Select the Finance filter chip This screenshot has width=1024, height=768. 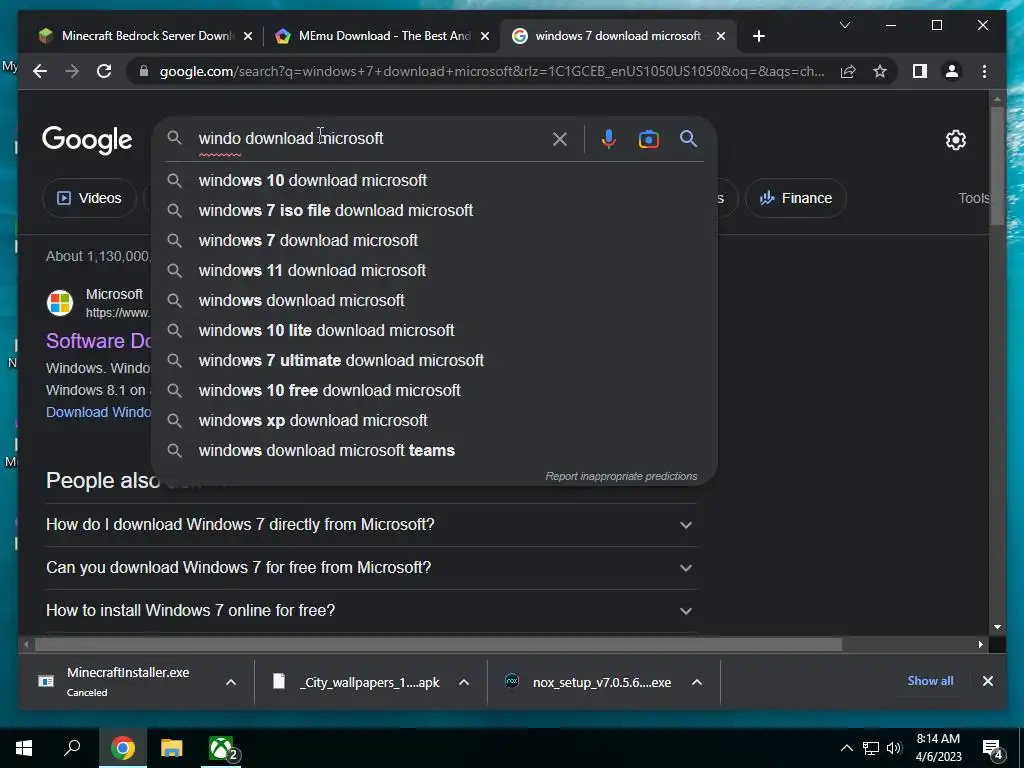point(795,198)
